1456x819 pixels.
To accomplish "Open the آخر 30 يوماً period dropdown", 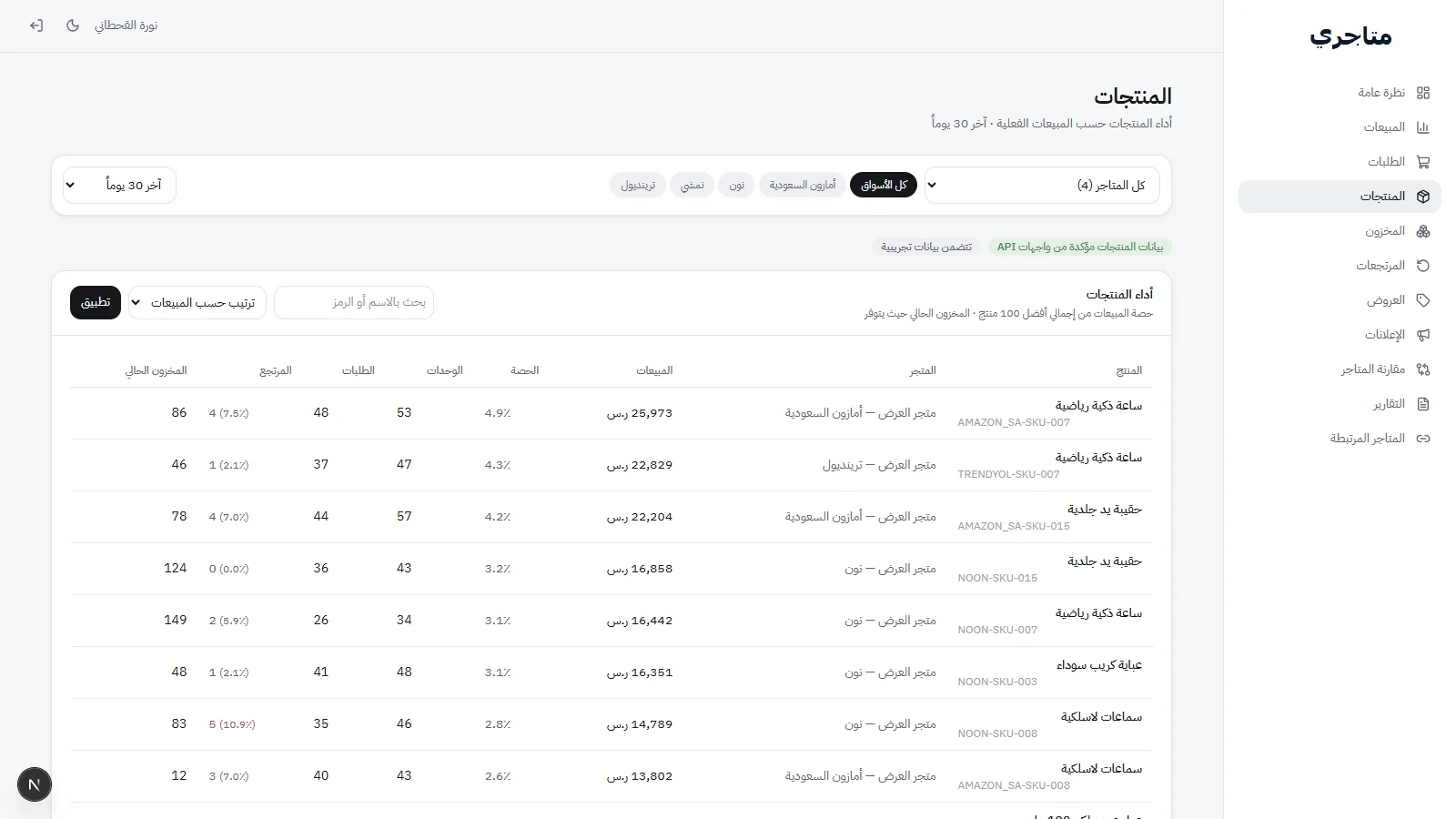I will pyautogui.click(x=119, y=185).
